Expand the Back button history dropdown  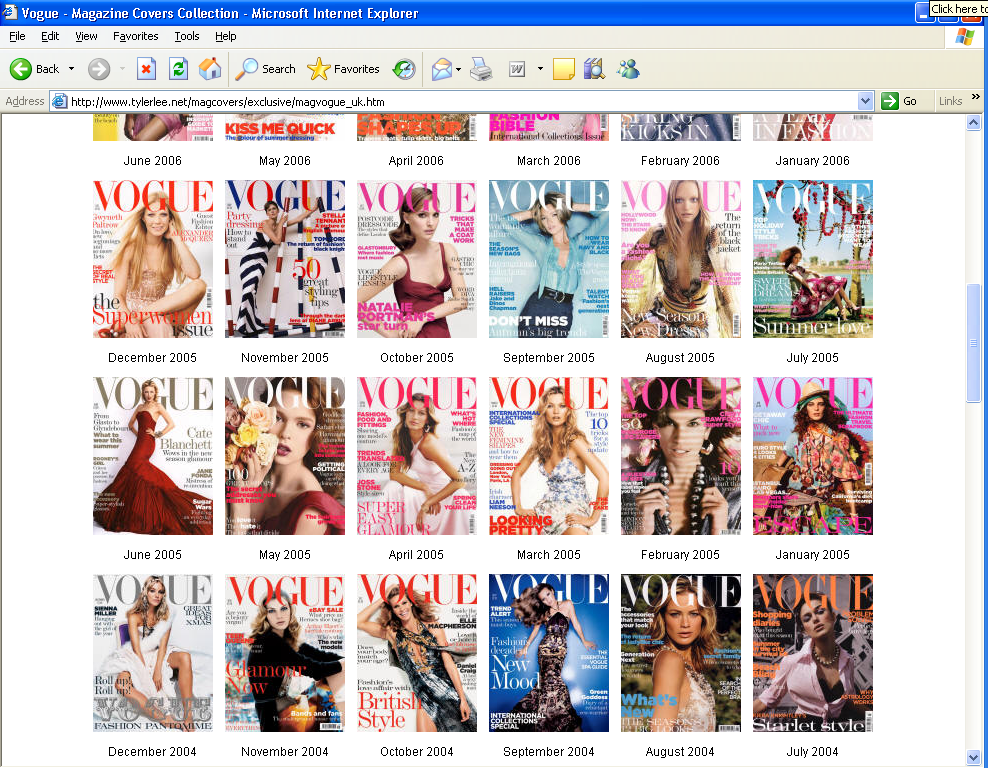tap(71, 69)
